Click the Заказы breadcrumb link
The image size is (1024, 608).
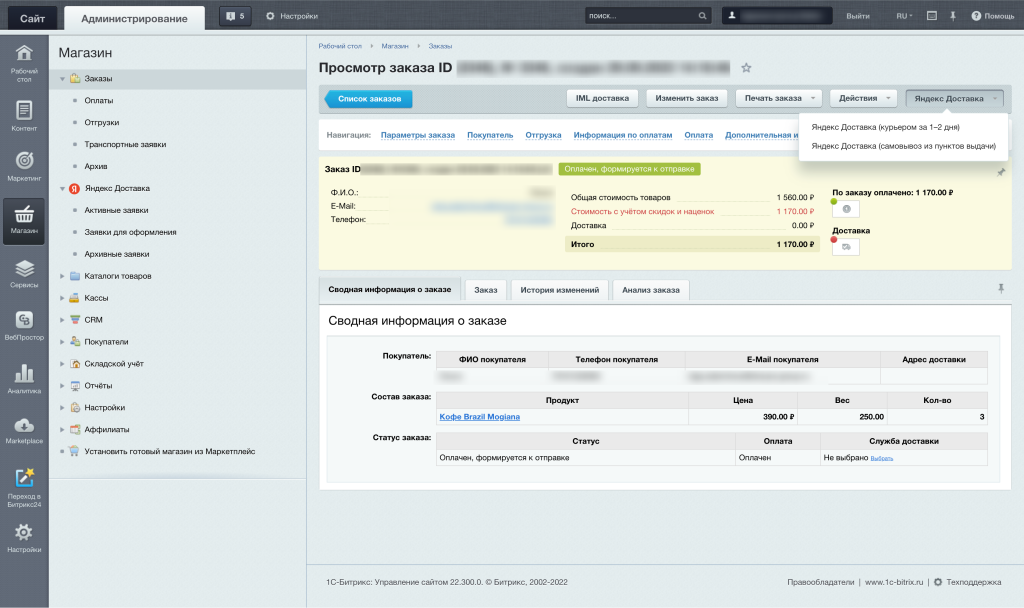(440, 46)
